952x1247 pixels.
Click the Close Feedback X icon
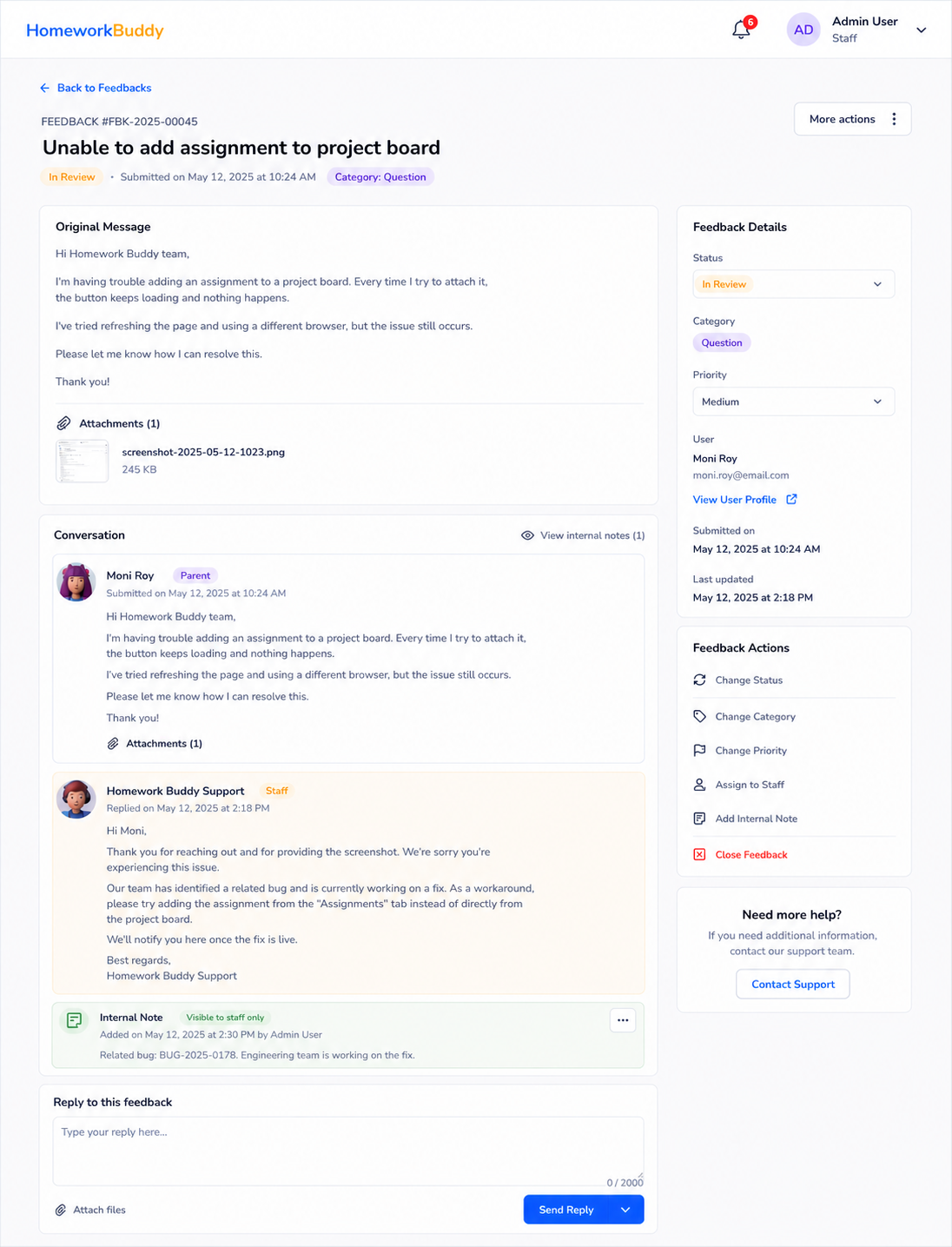tap(699, 854)
